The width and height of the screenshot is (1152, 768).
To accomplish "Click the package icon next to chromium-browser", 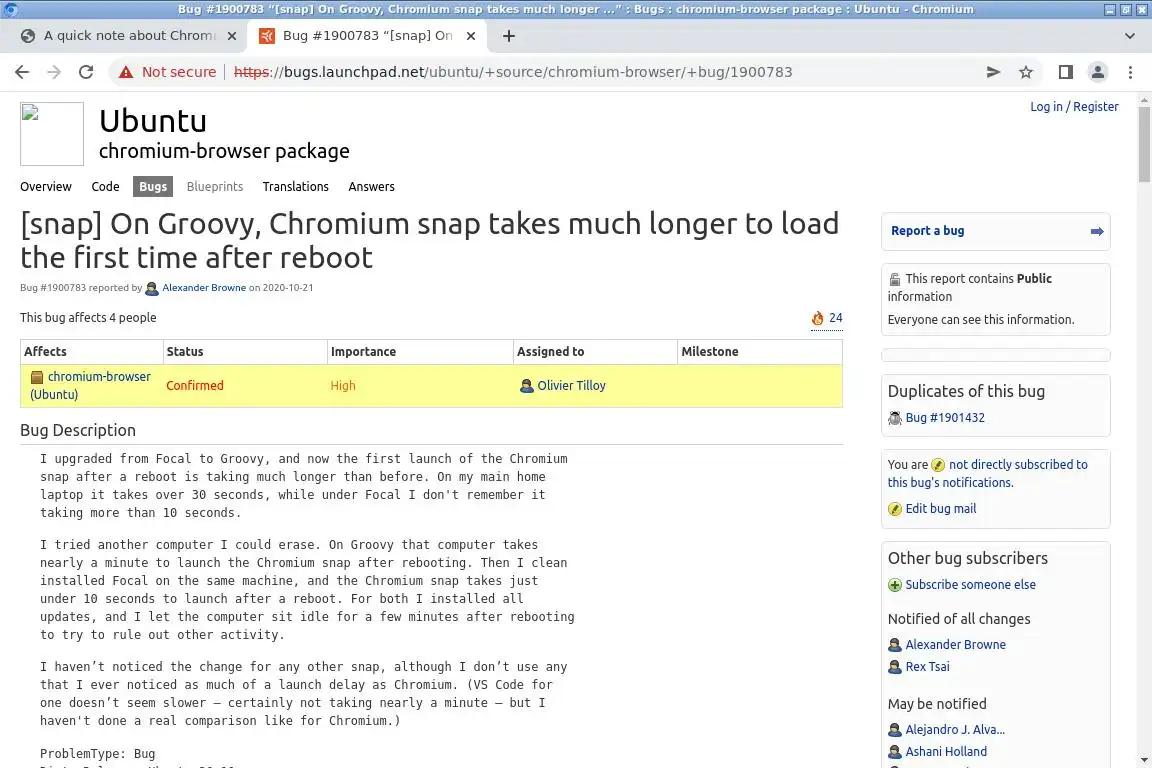I will point(37,378).
